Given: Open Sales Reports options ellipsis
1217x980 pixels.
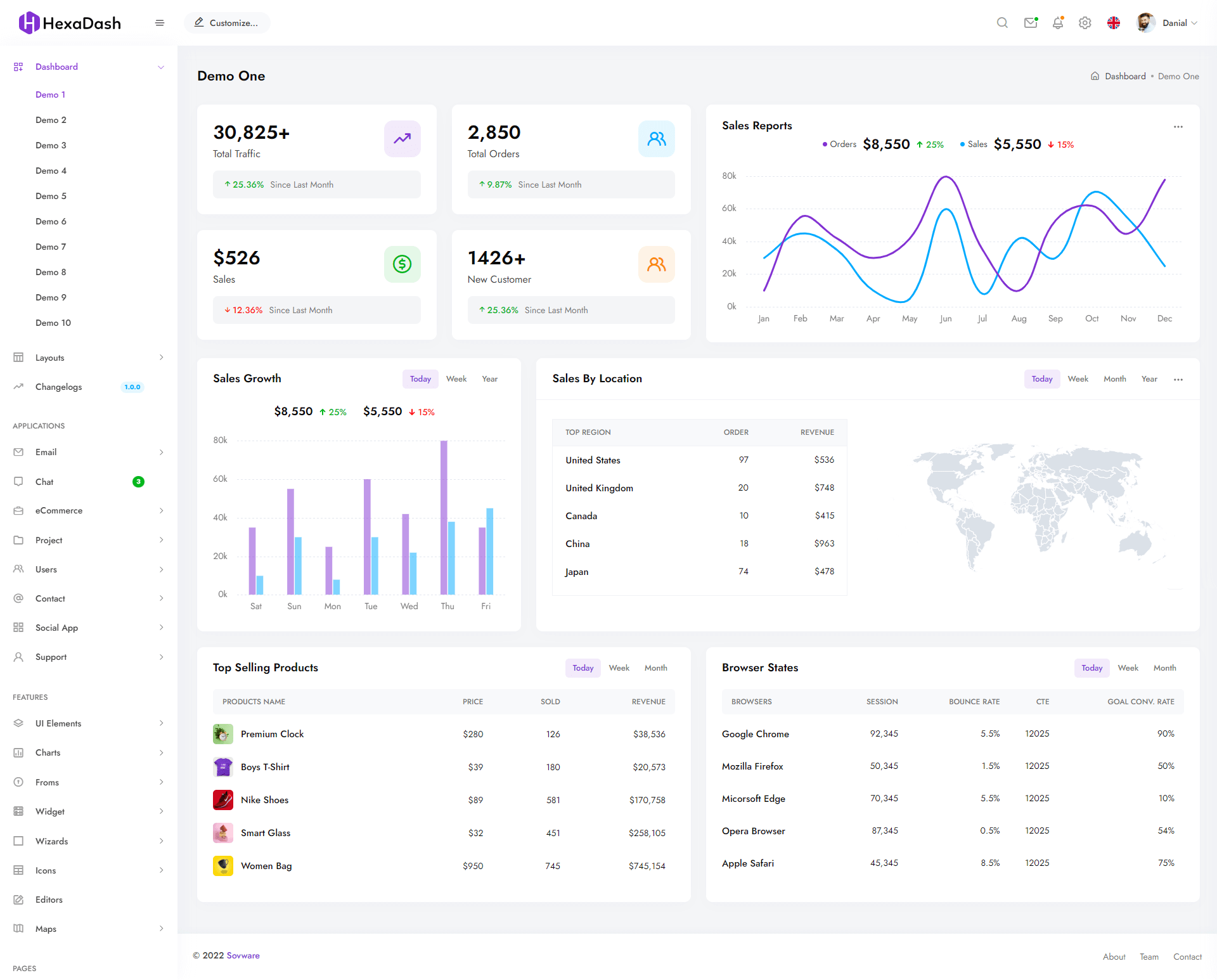Looking at the screenshot, I should [1178, 127].
